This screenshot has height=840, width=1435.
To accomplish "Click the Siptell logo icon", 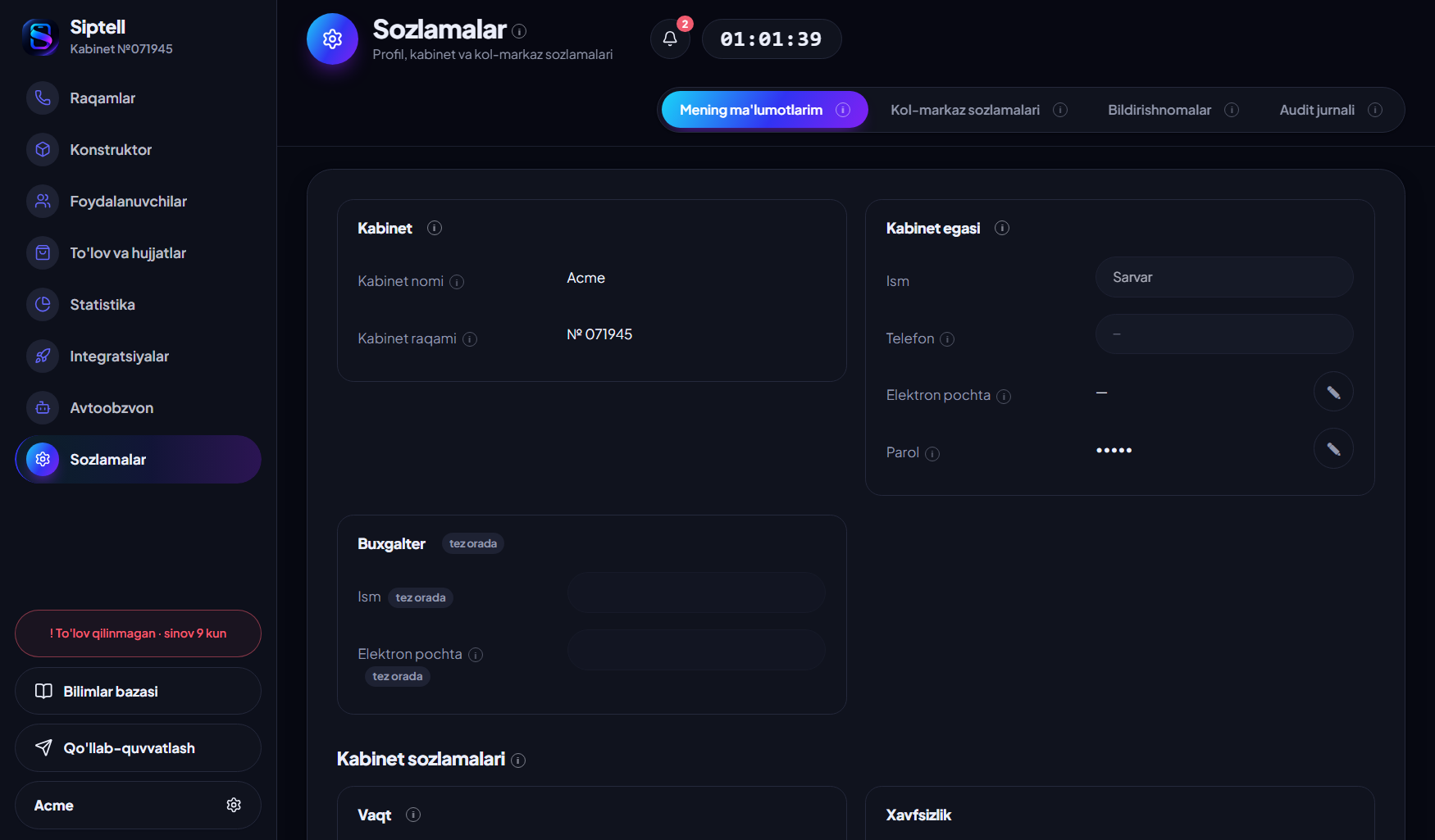I will 40,37.
